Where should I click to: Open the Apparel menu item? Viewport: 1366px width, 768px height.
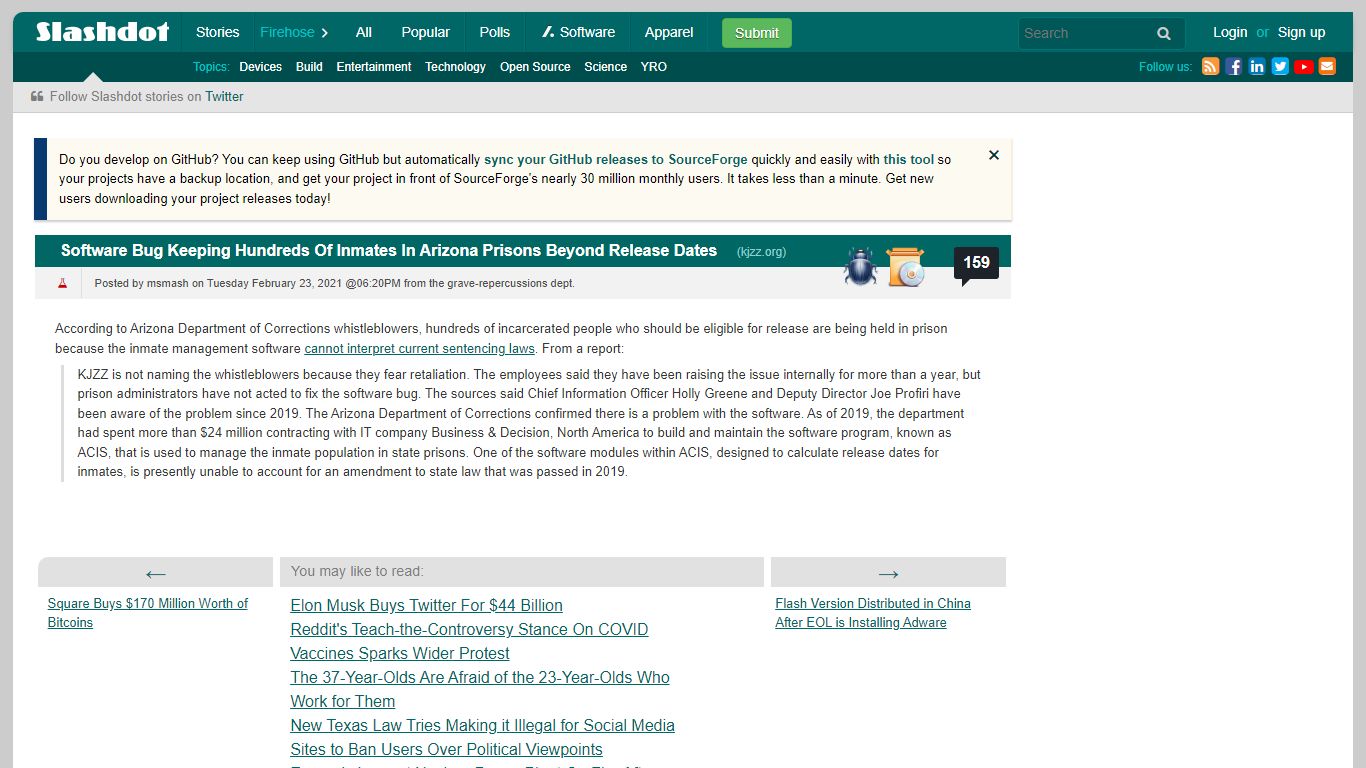[x=669, y=32]
